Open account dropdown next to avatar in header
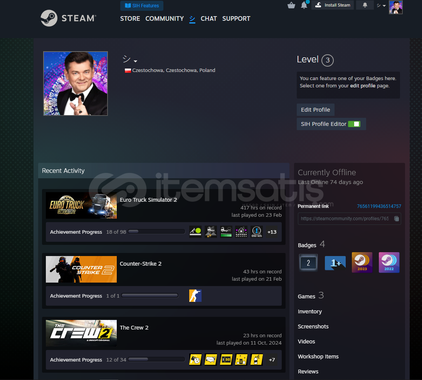 pyautogui.click(x=381, y=6)
